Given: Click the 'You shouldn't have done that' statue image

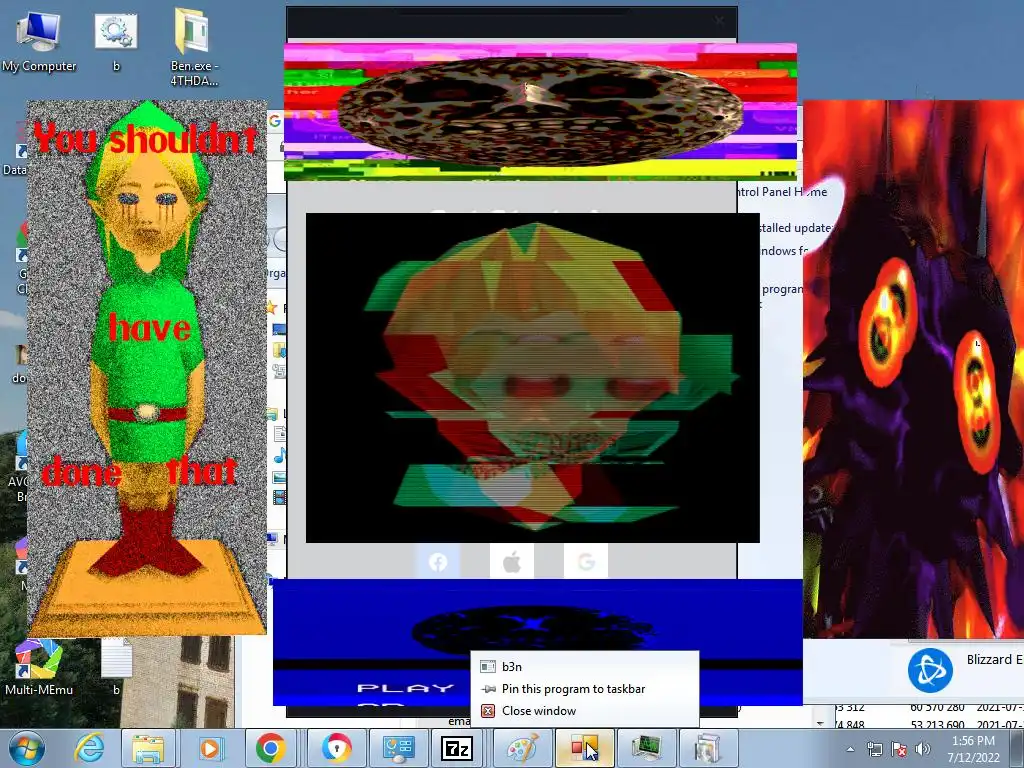Looking at the screenshot, I should (x=147, y=367).
